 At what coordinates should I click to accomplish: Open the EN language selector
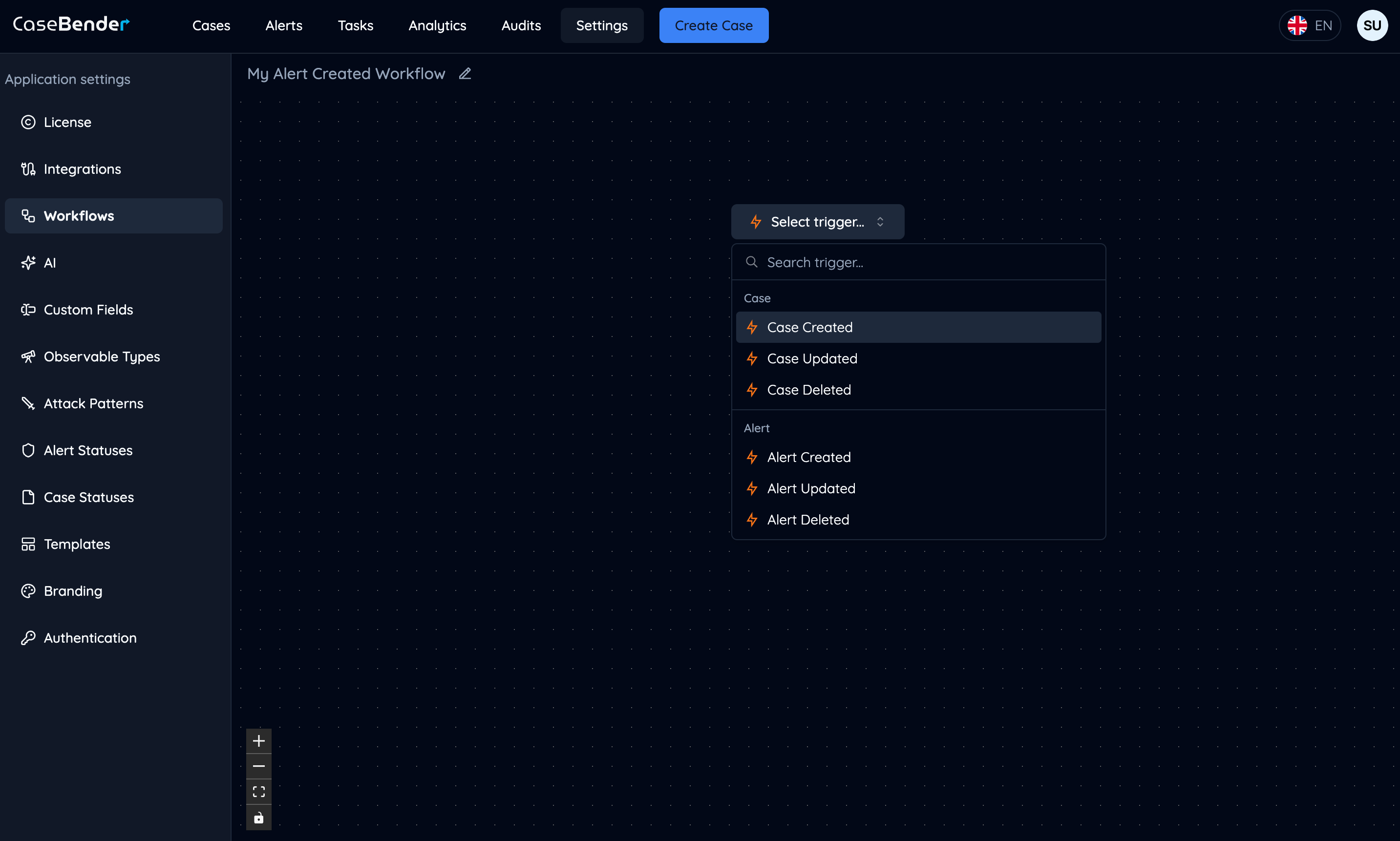coord(1309,25)
